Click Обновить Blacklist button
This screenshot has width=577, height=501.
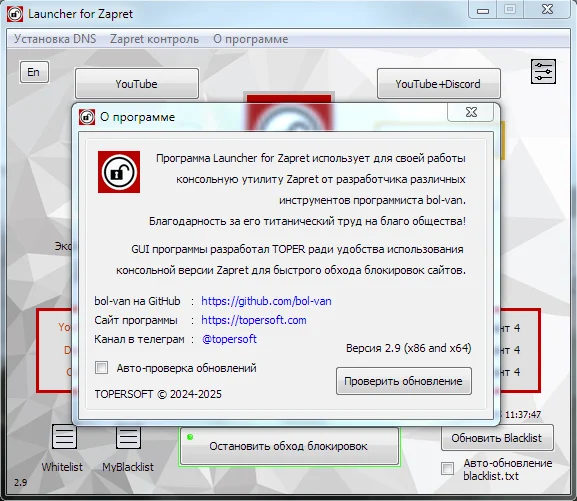click(497, 438)
